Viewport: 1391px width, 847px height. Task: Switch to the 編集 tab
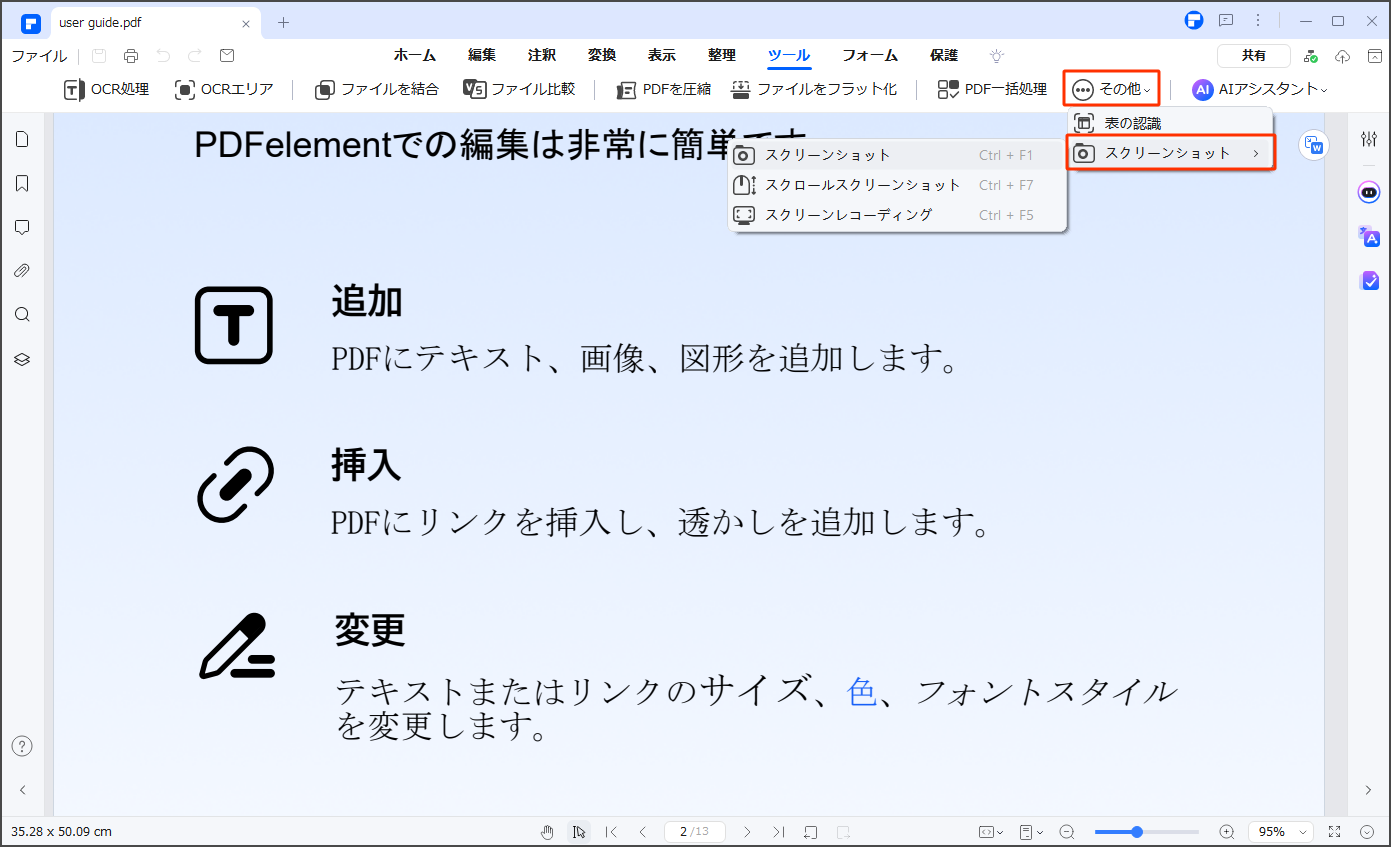pyautogui.click(x=482, y=56)
